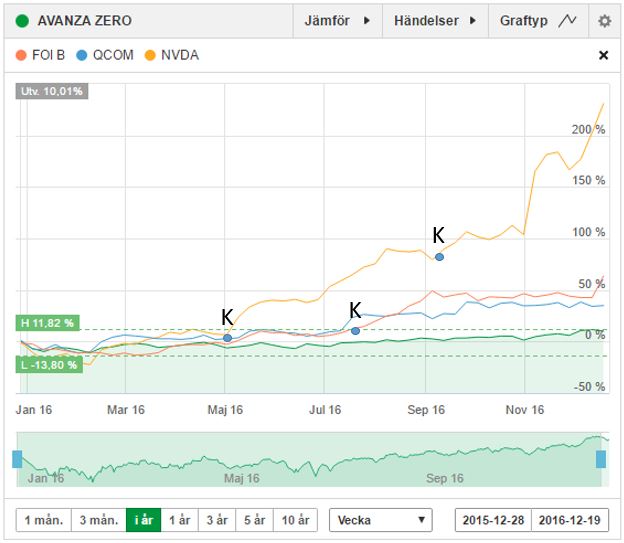
Task: Select the 5 år time range
Action: coord(254,520)
